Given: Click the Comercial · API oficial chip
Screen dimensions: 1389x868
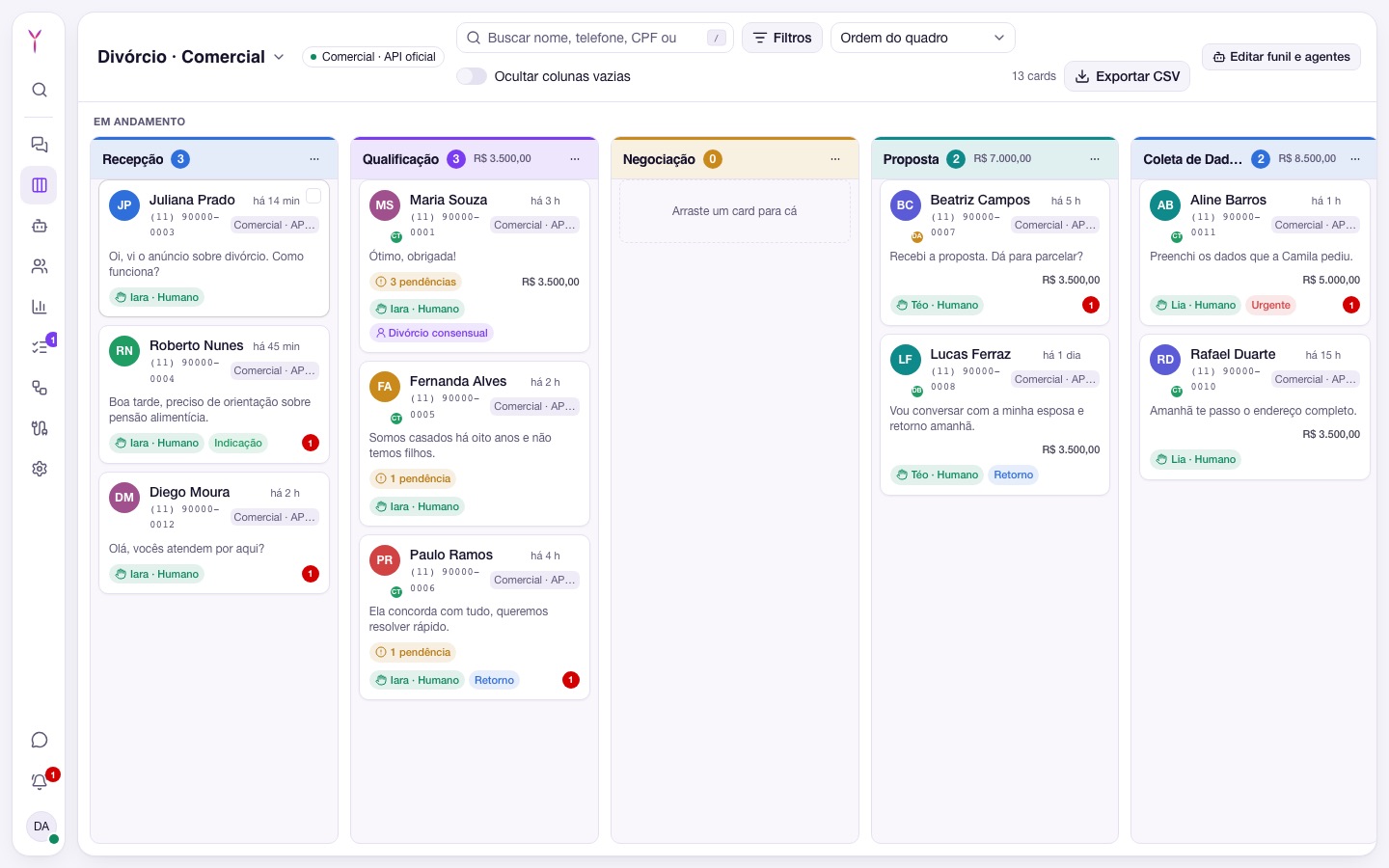Looking at the screenshot, I should pyautogui.click(x=373, y=57).
